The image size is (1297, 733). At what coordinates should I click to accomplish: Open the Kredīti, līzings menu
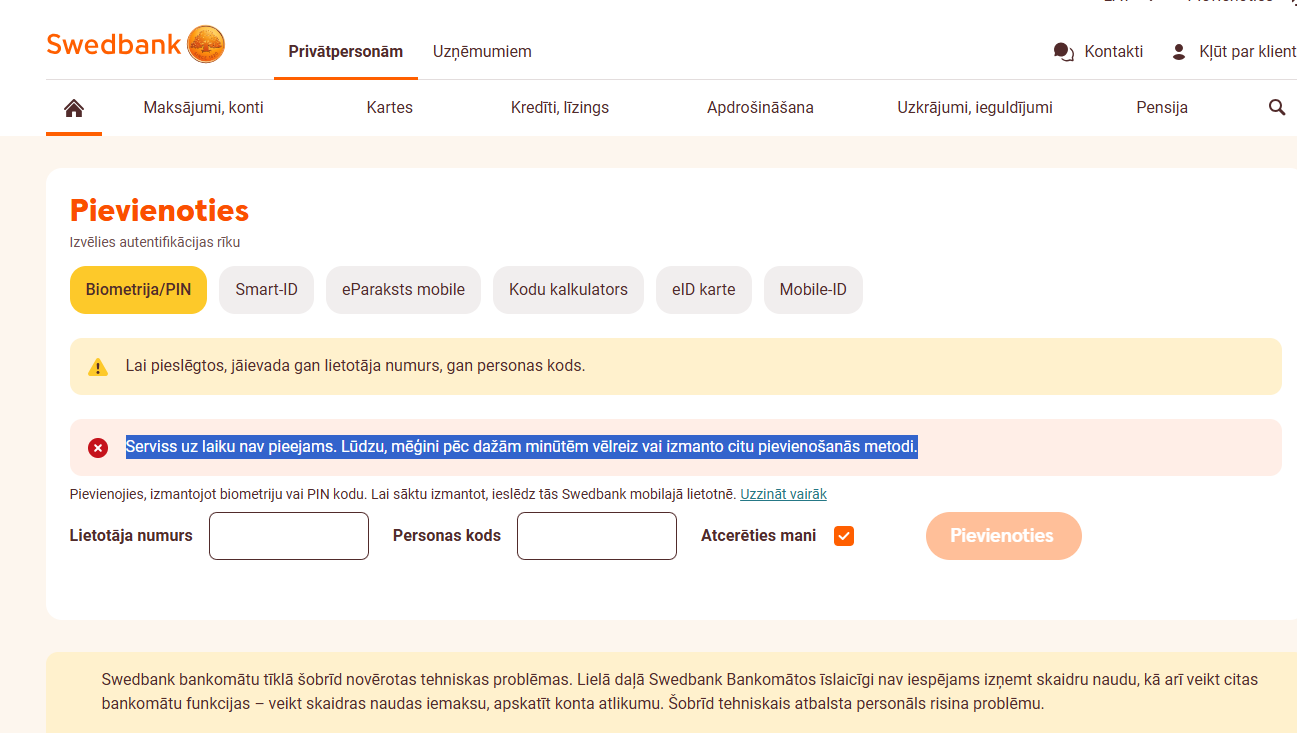coord(560,108)
